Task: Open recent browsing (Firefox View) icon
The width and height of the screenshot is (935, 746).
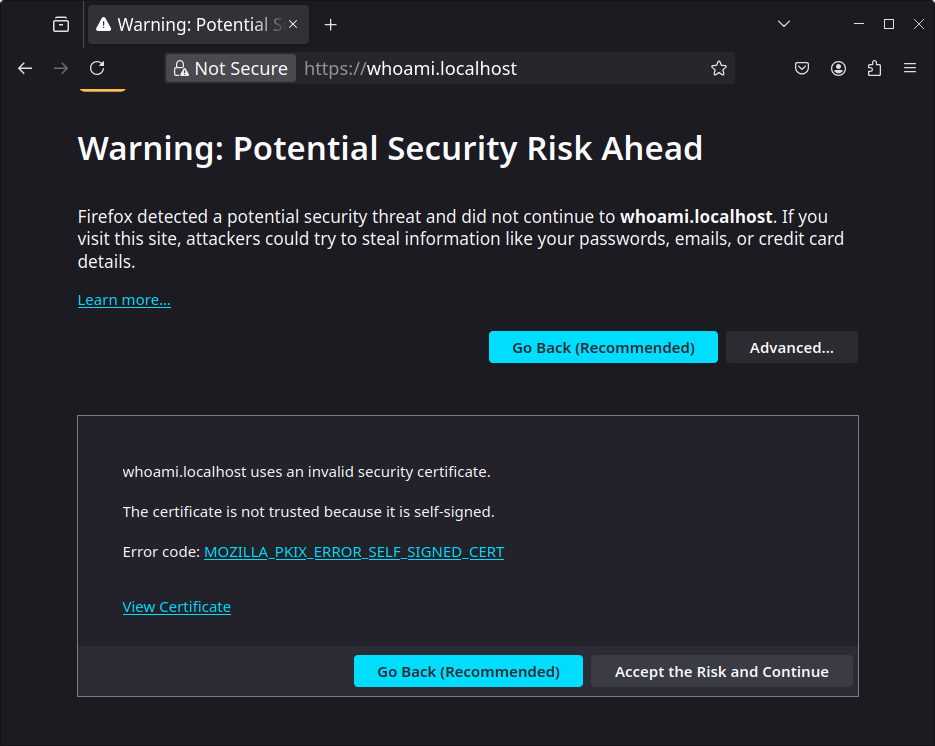Action: 61,24
